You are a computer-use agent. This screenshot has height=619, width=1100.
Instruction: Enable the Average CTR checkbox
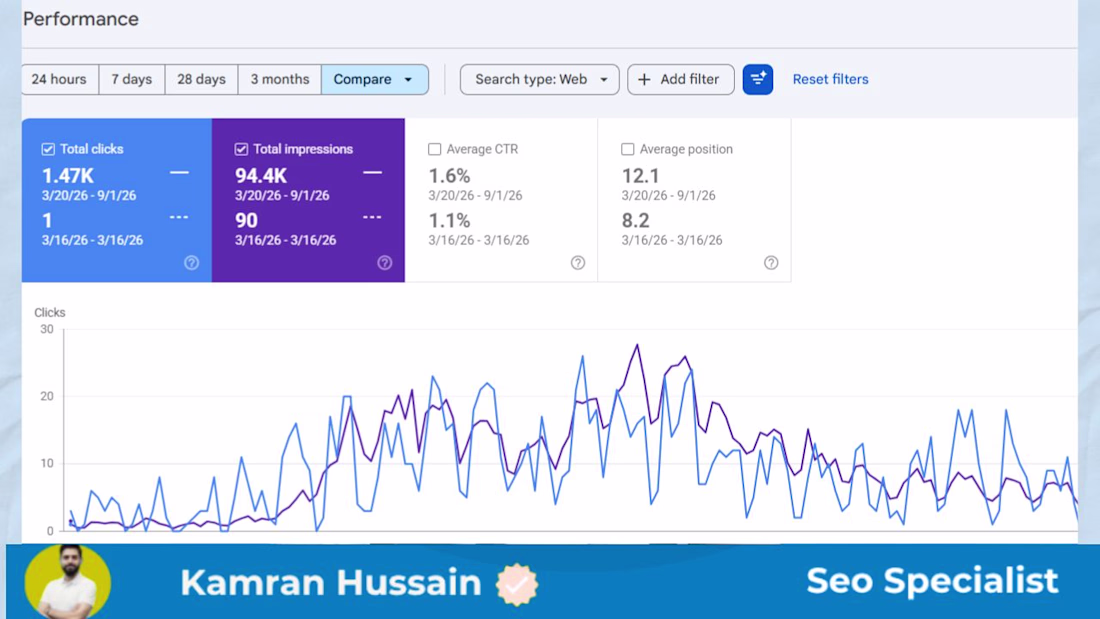(x=435, y=149)
